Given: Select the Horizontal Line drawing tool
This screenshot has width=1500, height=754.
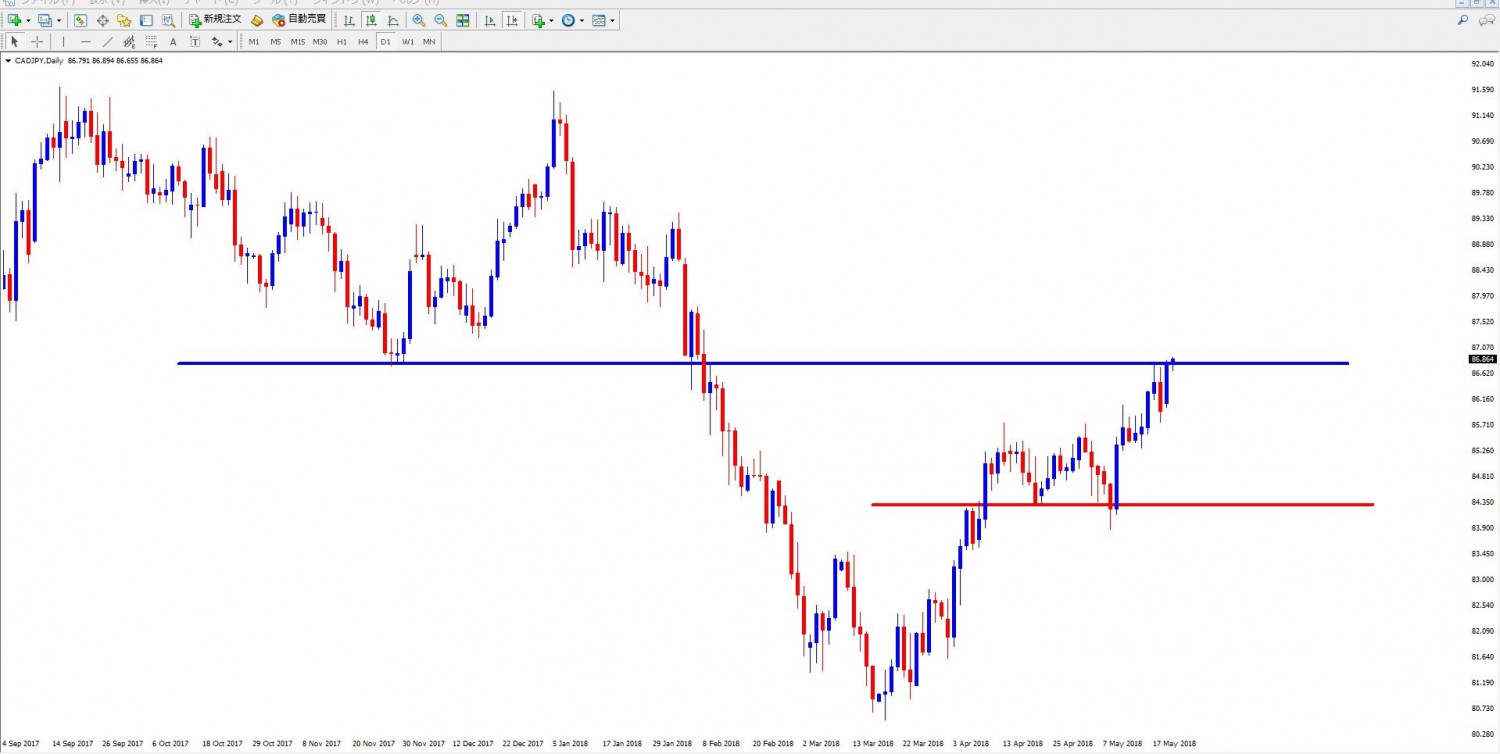Looking at the screenshot, I should tap(86, 41).
